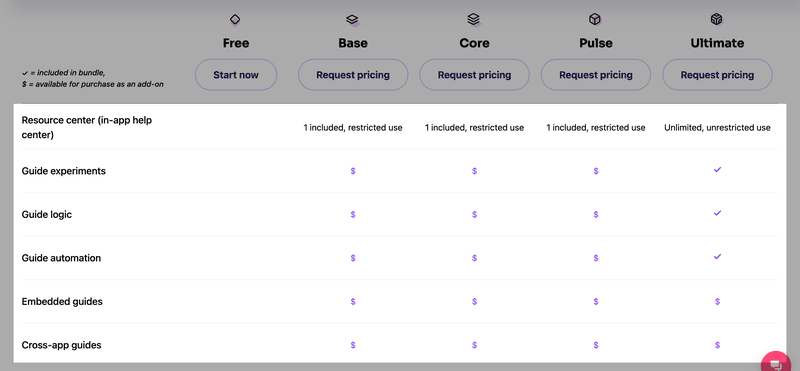Click the Guide automation row label
Viewport: 800px width, 371px height.
click(61, 258)
